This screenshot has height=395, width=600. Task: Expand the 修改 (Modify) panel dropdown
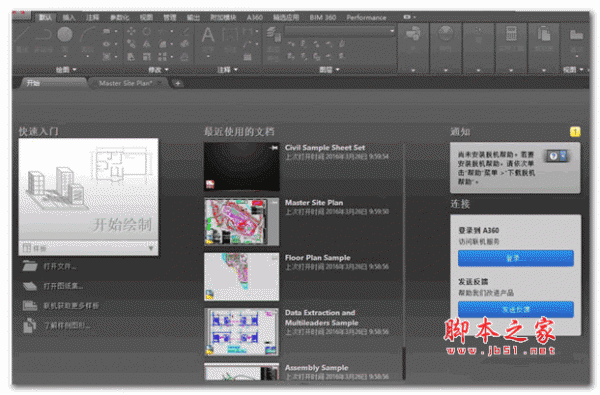point(158,70)
